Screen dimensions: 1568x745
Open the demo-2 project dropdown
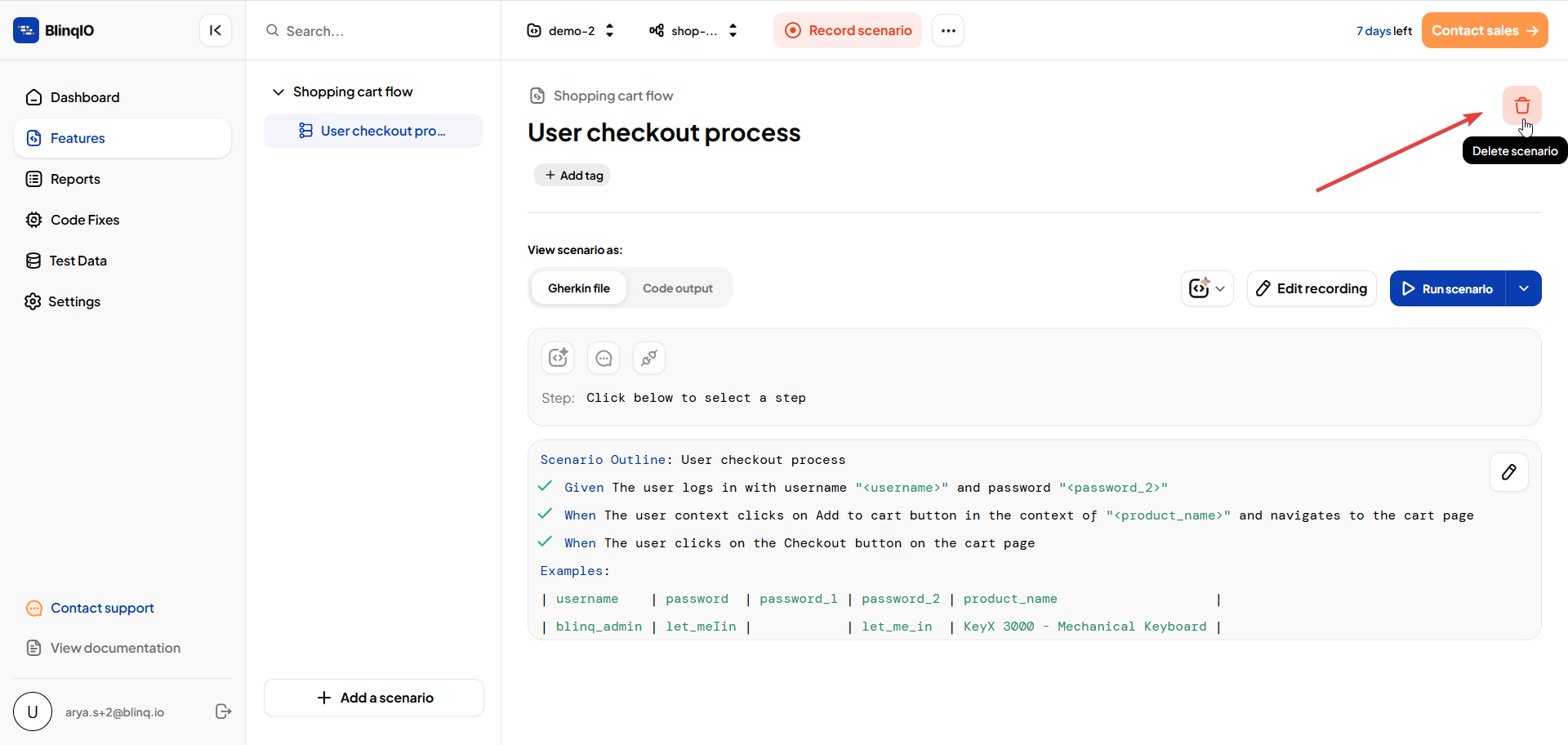coord(570,30)
